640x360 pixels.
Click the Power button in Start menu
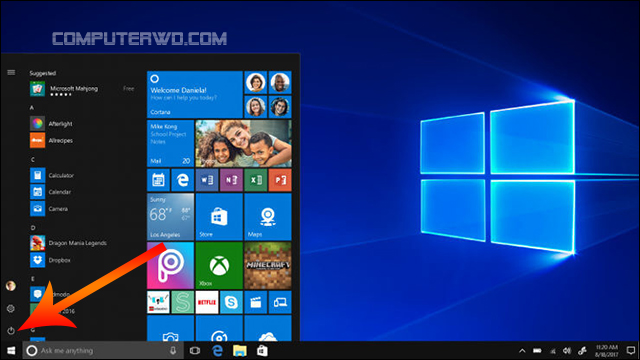pos(11,331)
